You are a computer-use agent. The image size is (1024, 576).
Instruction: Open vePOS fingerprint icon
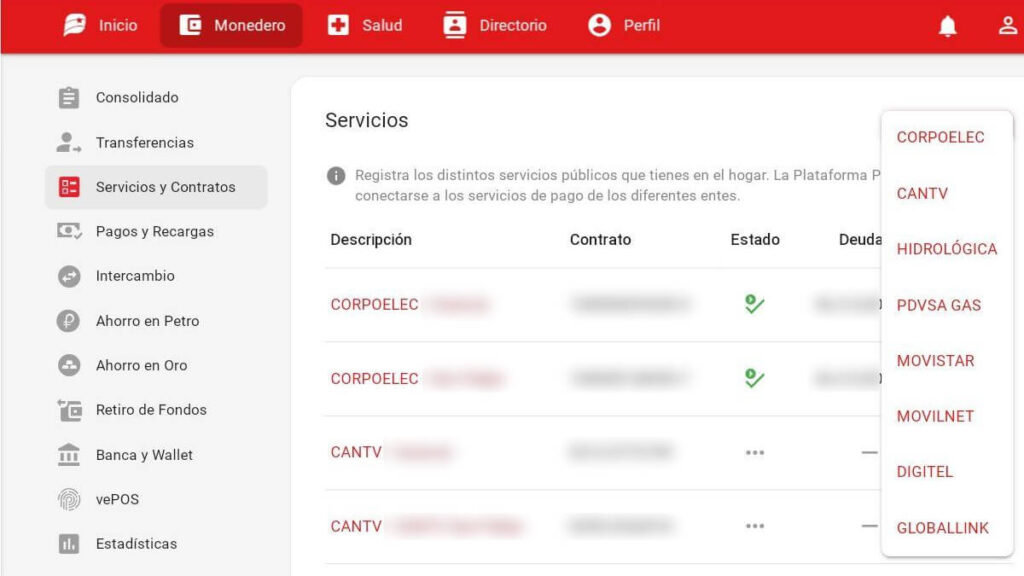tap(69, 499)
